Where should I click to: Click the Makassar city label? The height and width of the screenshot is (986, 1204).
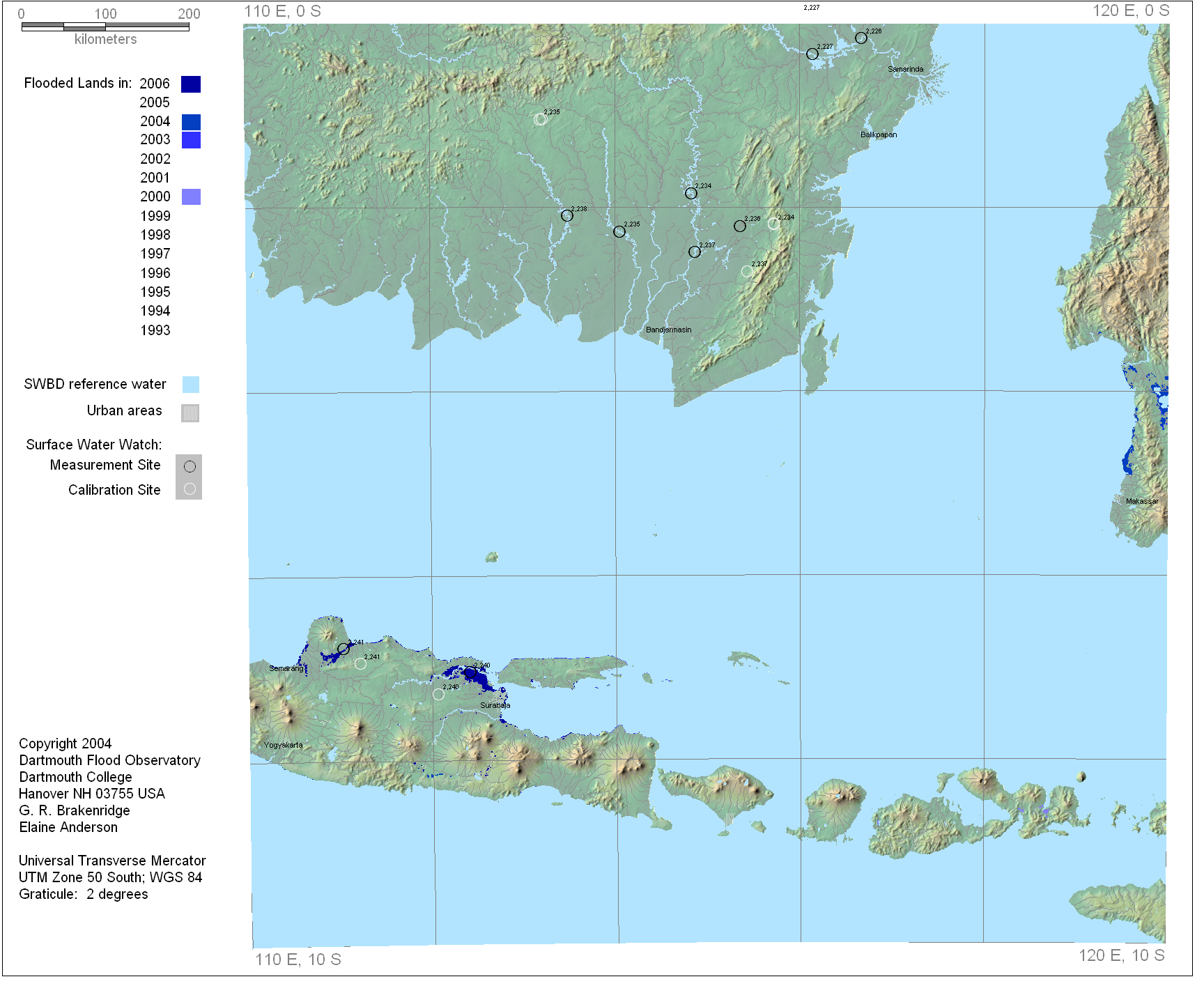[1141, 501]
